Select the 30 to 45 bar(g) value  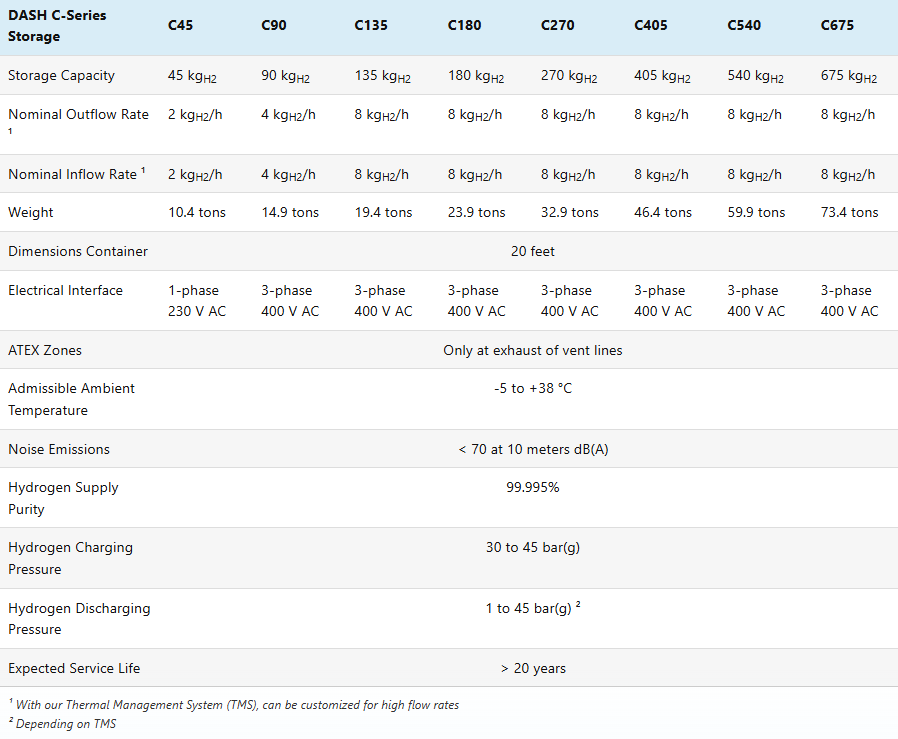[x=533, y=547]
